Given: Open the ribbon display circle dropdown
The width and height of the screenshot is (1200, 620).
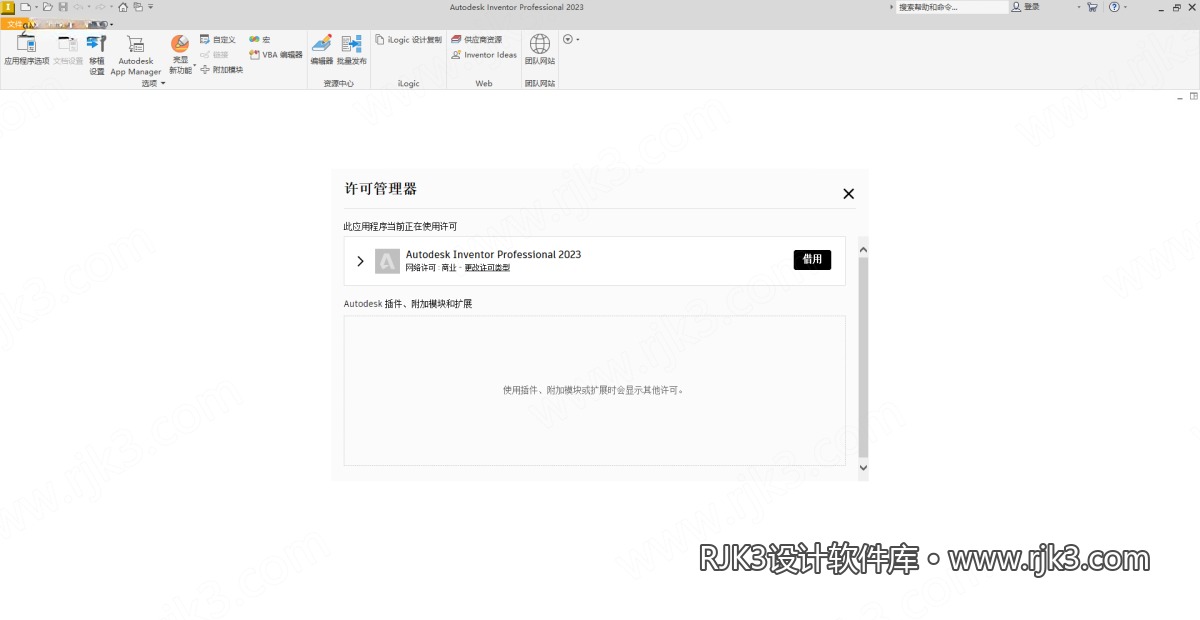Looking at the screenshot, I should (570, 40).
